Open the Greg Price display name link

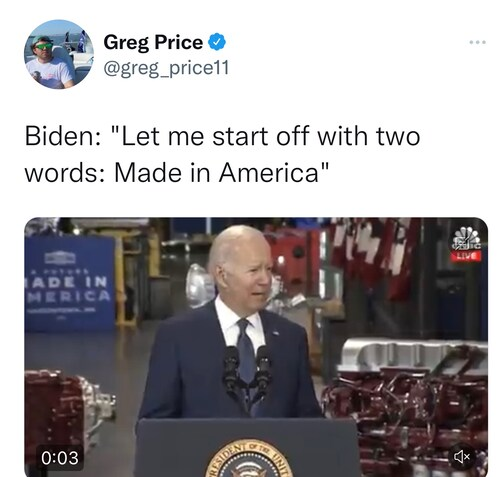pyautogui.click(x=153, y=43)
